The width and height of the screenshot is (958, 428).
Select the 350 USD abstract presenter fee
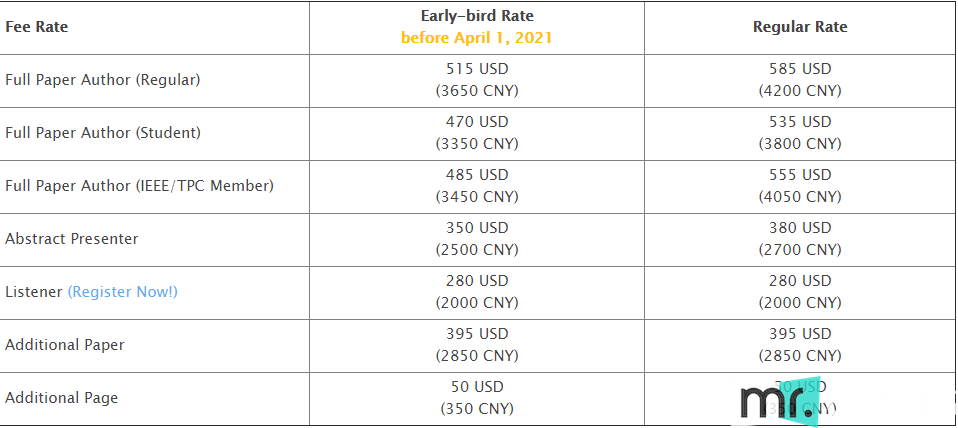(477, 228)
